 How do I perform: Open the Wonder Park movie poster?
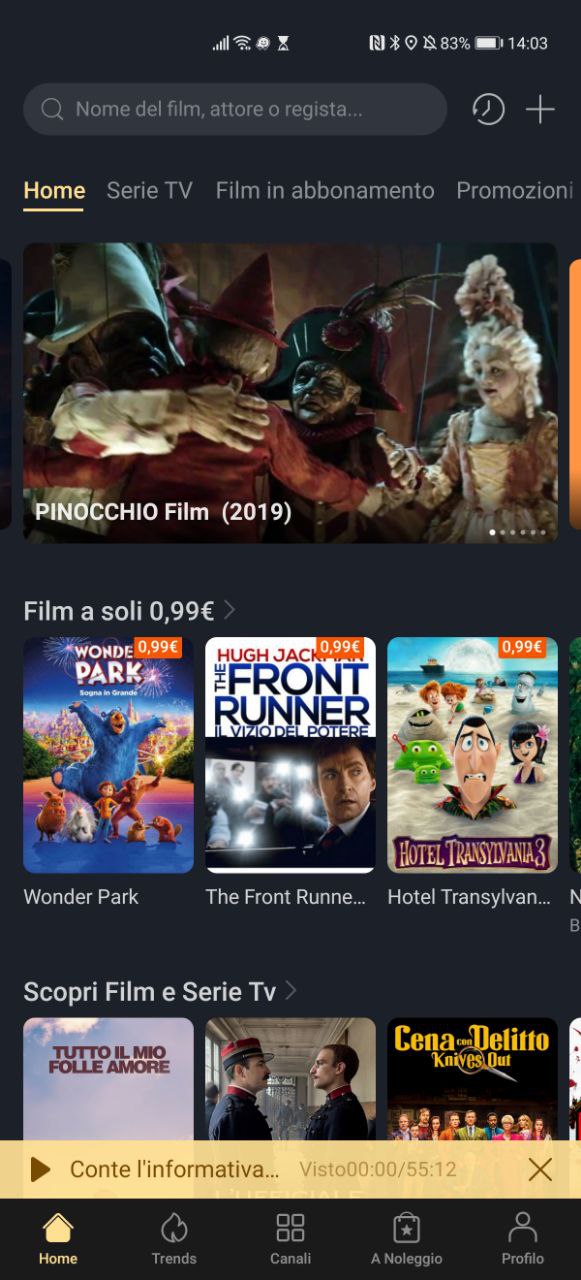[109, 755]
